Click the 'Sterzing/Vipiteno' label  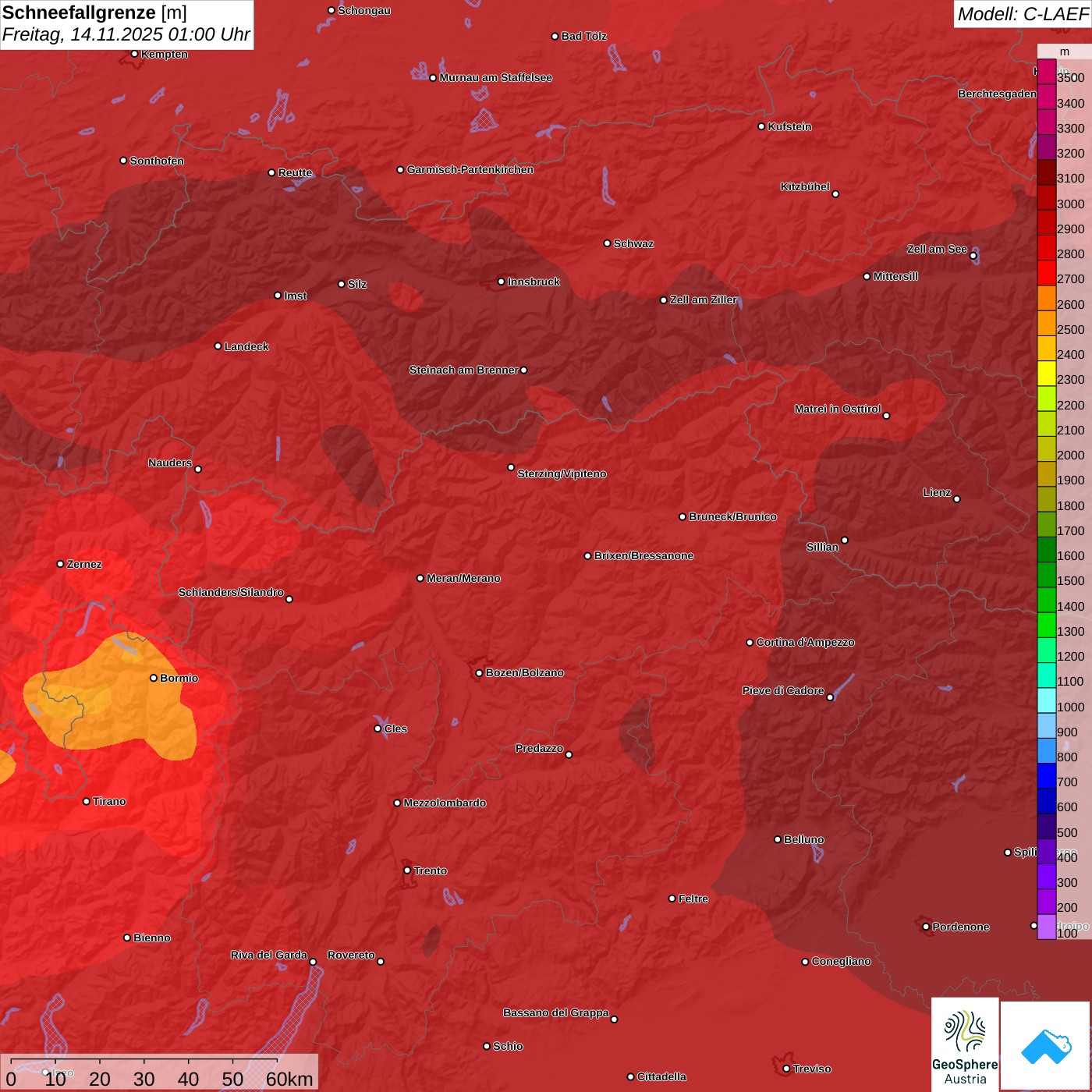pyautogui.click(x=562, y=473)
